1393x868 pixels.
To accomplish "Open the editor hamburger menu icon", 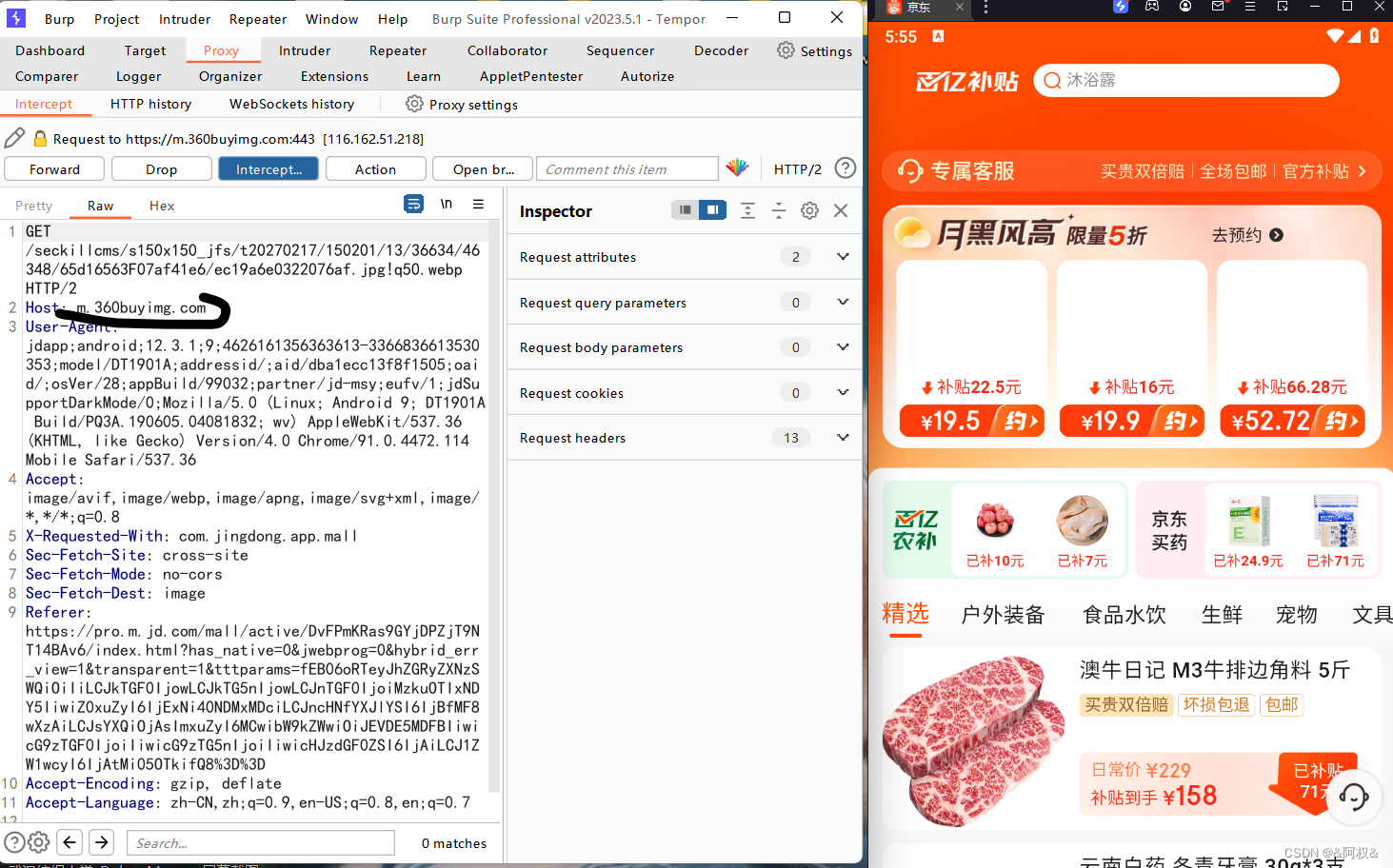I will point(478,204).
